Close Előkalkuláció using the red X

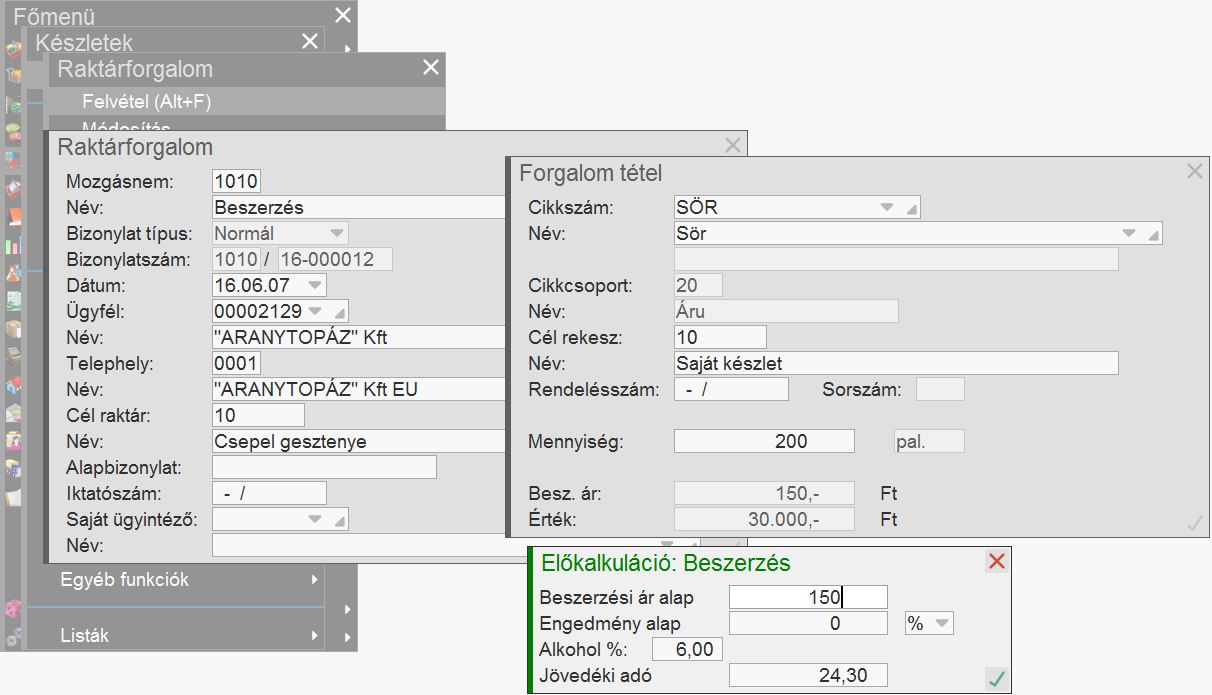click(996, 562)
